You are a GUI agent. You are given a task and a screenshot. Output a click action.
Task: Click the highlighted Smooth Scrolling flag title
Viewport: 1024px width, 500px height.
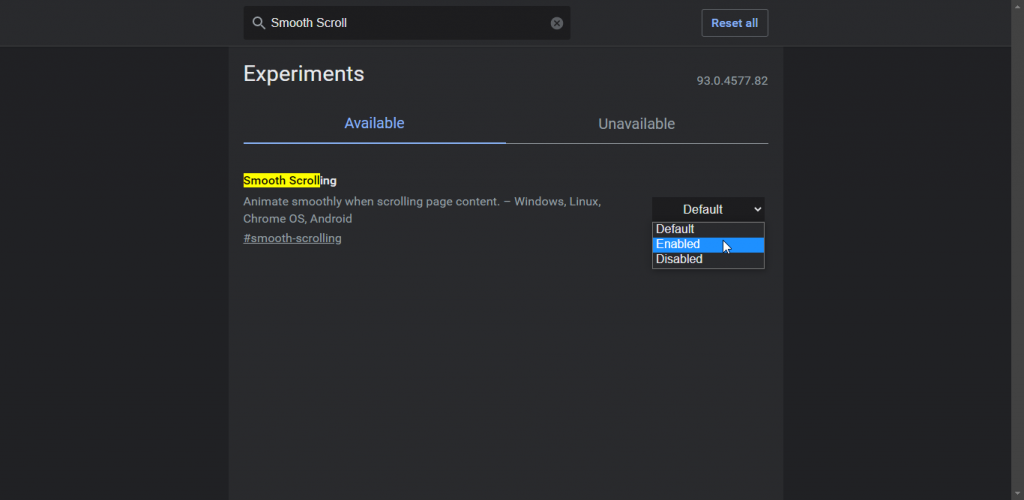[290, 181]
